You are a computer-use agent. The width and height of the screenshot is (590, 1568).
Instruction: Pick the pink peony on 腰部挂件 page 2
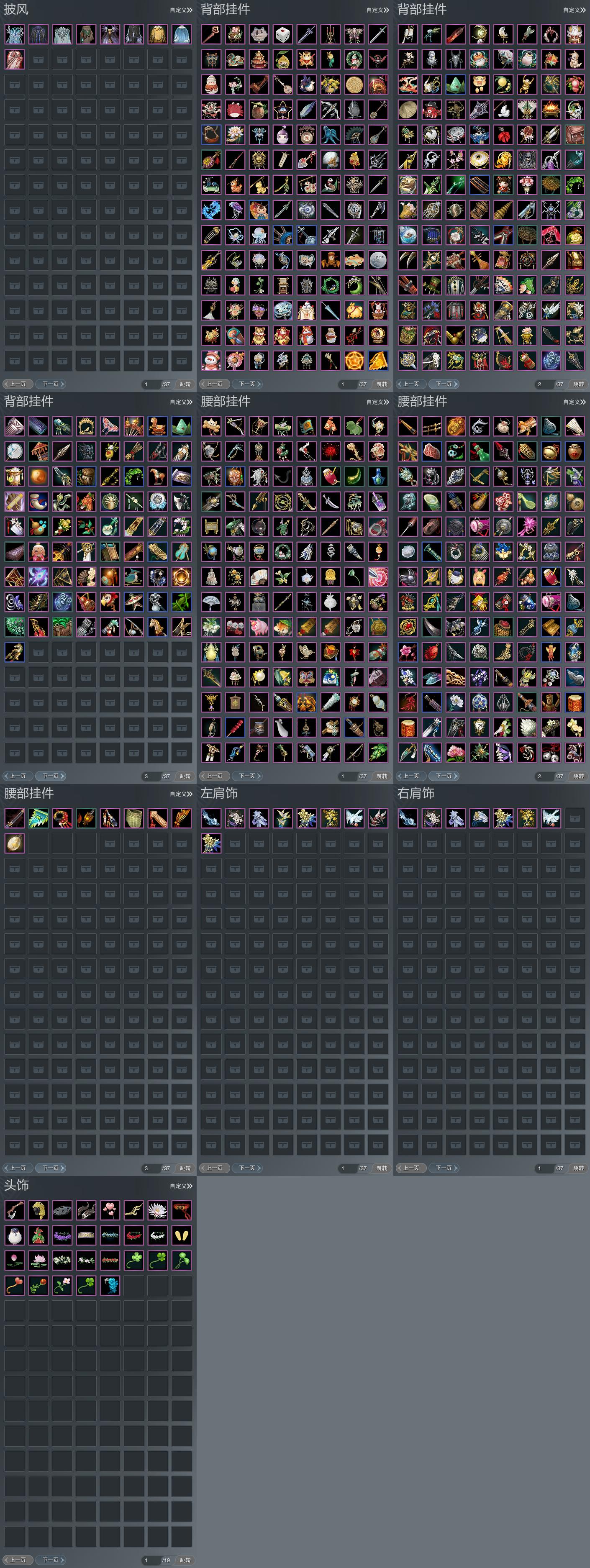pyautogui.click(x=455, y=752)
